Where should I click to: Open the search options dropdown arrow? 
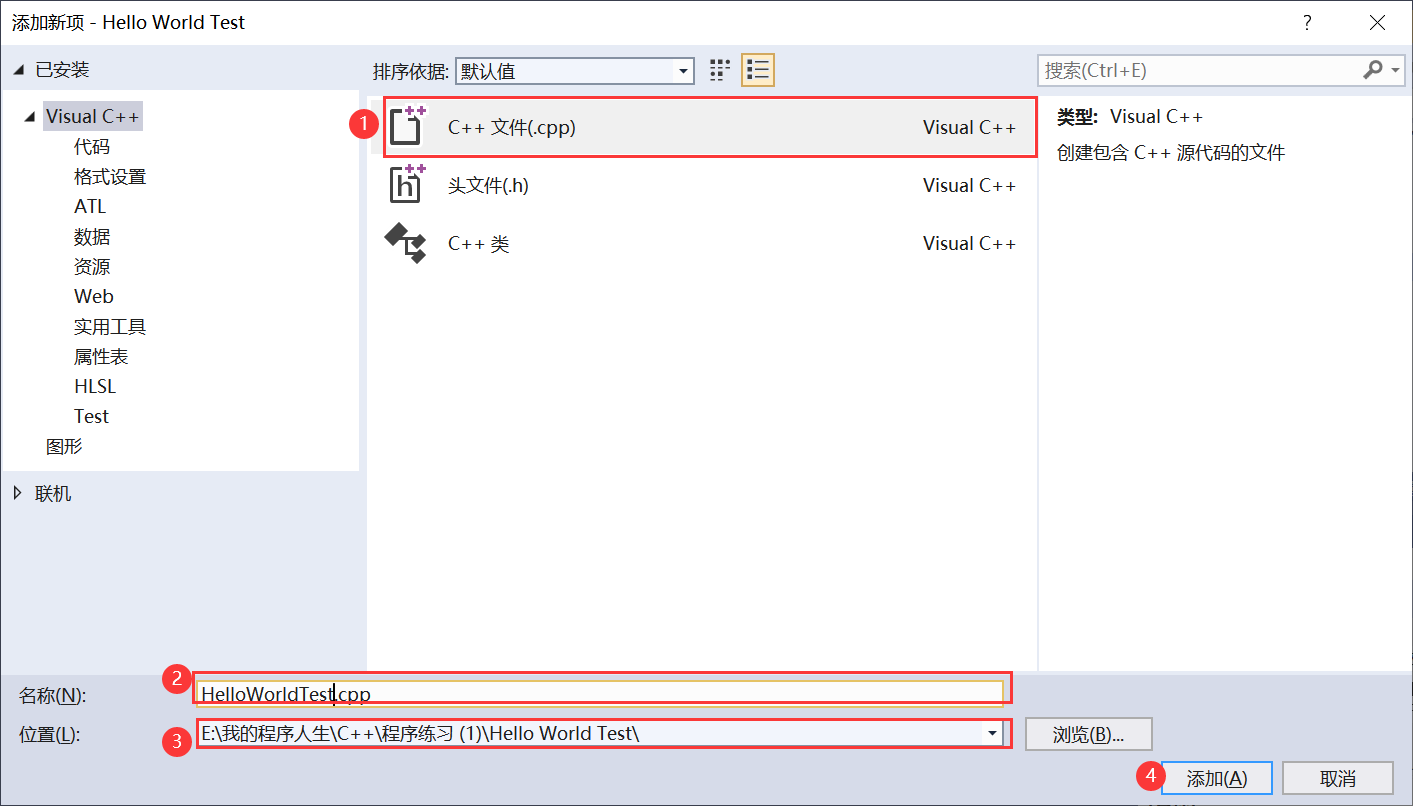(1396, 70)
